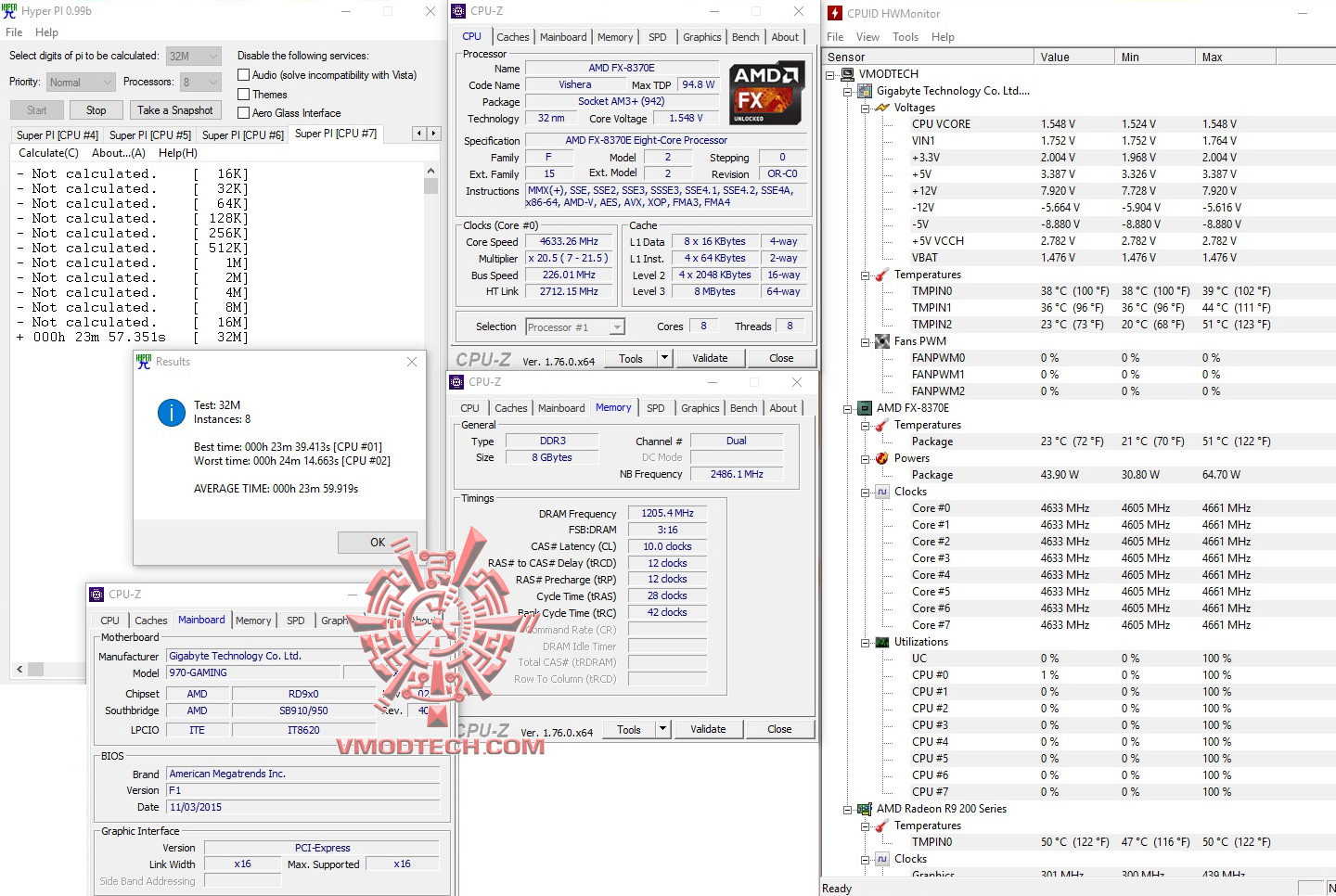Click the thermometer icon under AMD FX-8370E
The width and height of the screenshot is (1336, 896).
(x=882, y=425)
